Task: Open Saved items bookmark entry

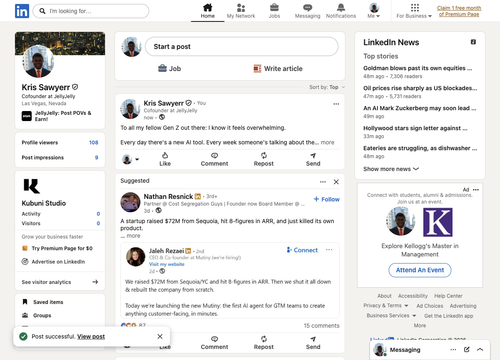Action: coord(43,302)
